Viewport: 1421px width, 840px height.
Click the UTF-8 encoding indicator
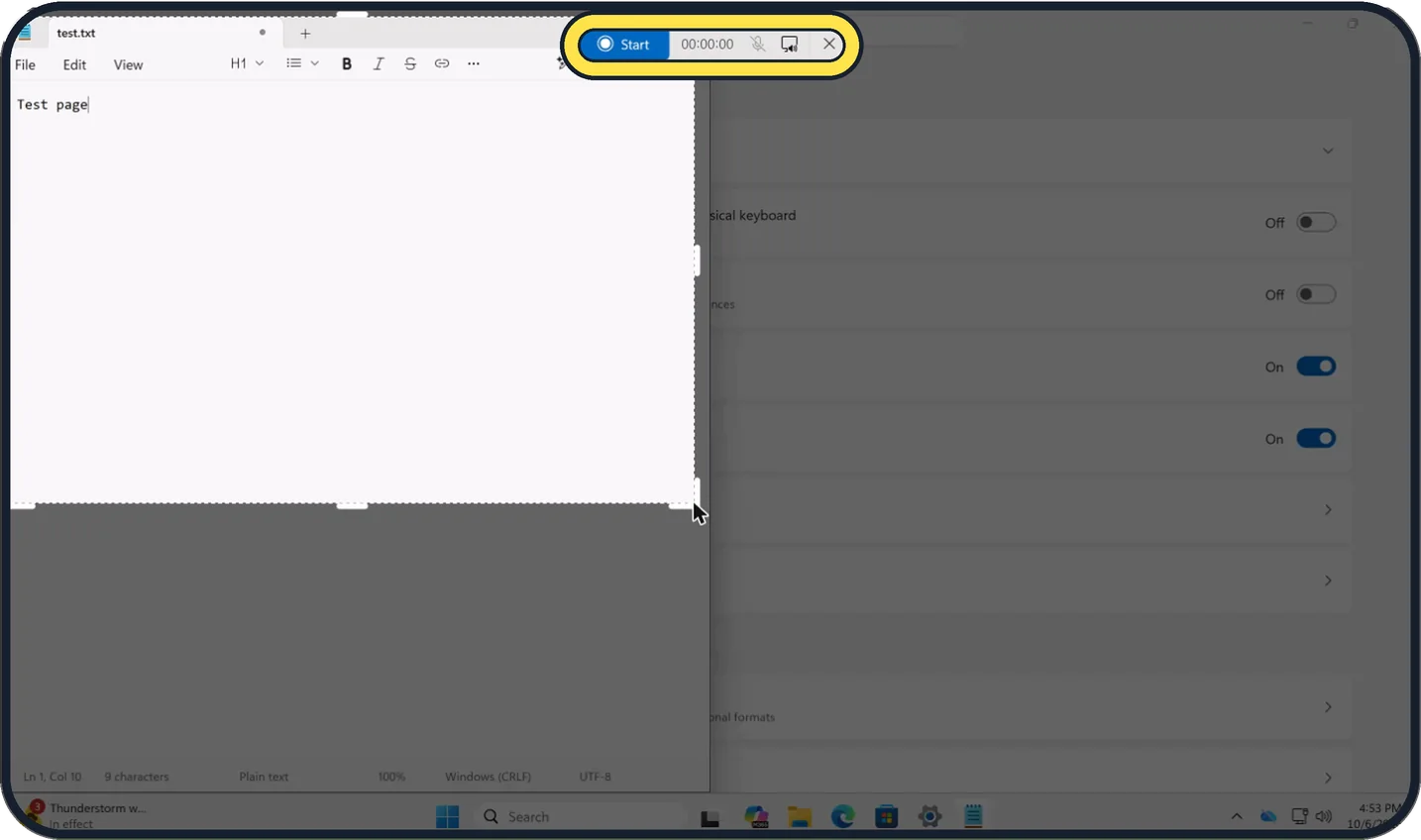(596, 777)
